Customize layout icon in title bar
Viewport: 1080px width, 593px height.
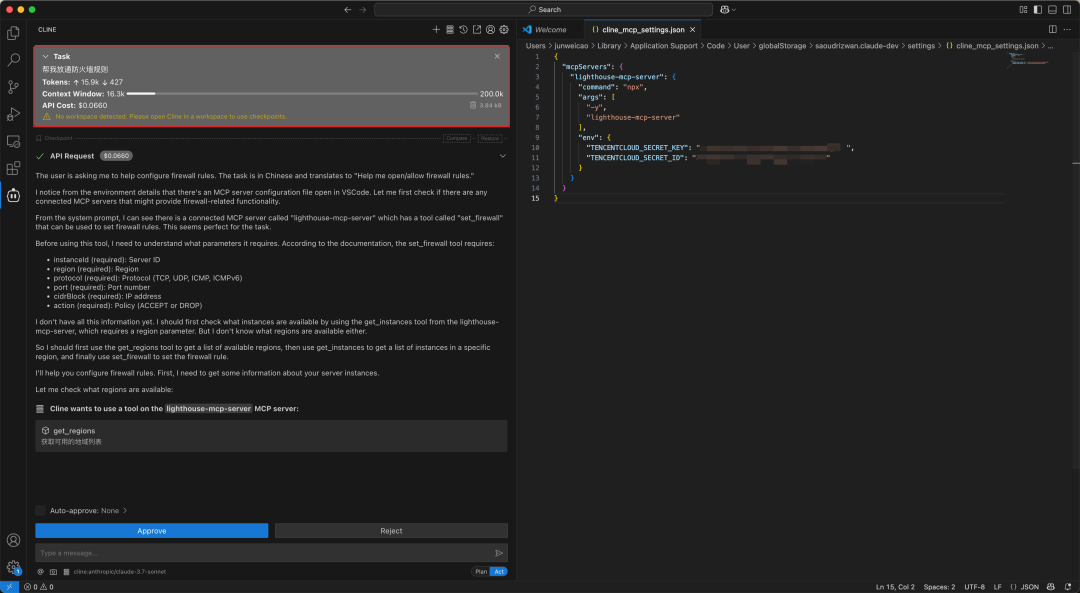[1024, 10]
